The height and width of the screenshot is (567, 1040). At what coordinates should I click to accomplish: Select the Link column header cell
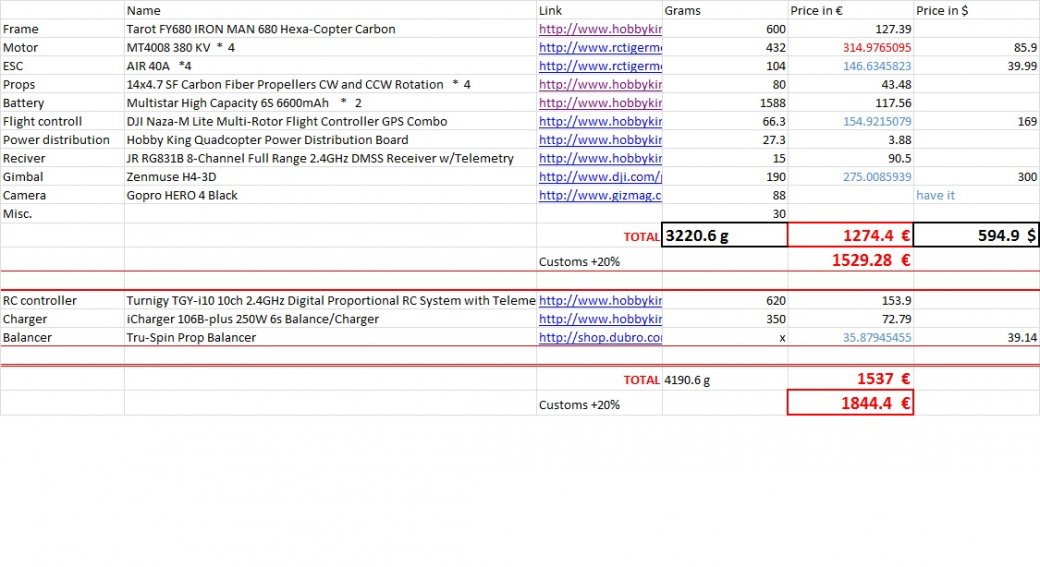click(x=600, y=11)
